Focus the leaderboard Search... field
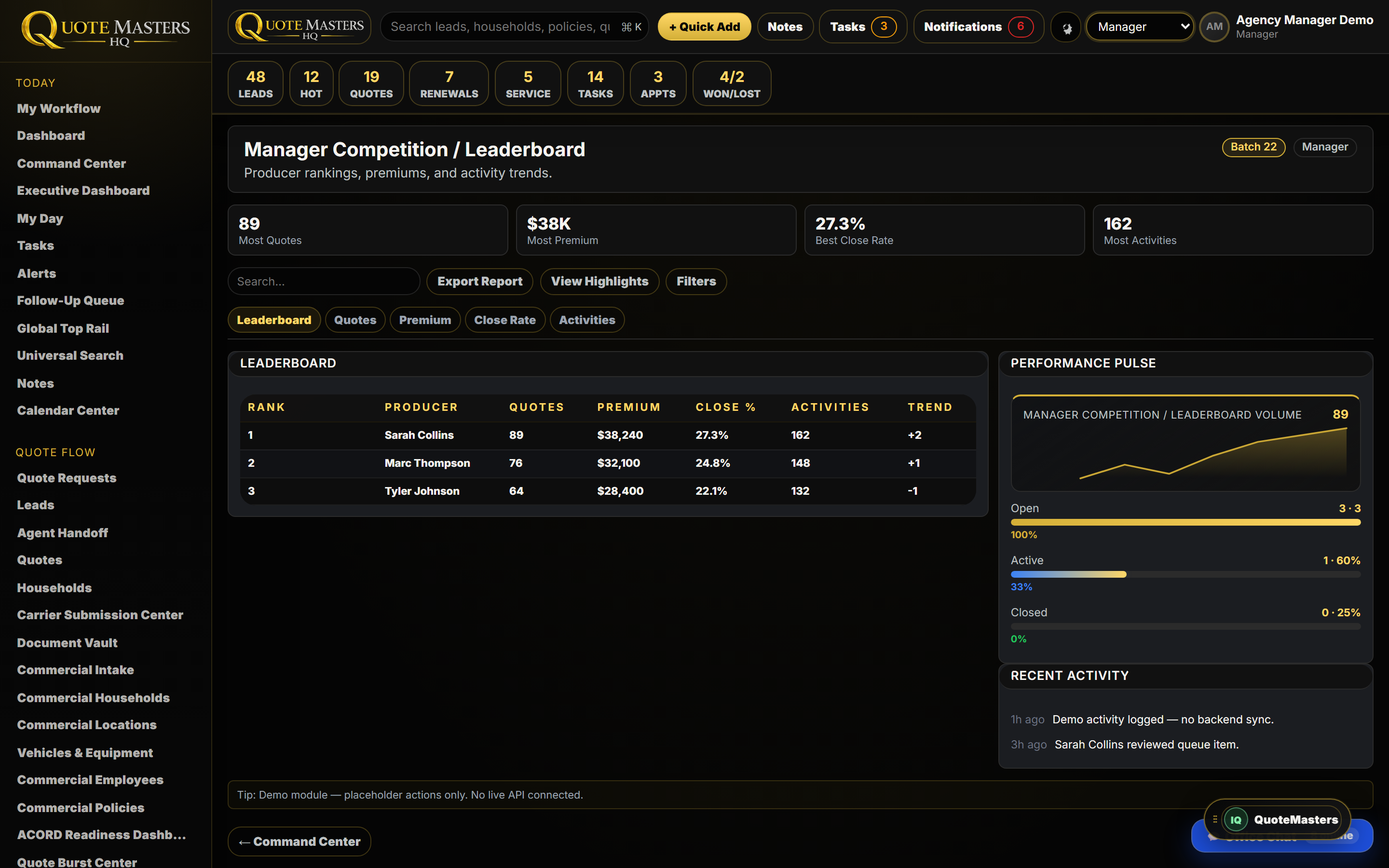Viewport: 1389px width, 868px height. (x=324, y=281)
